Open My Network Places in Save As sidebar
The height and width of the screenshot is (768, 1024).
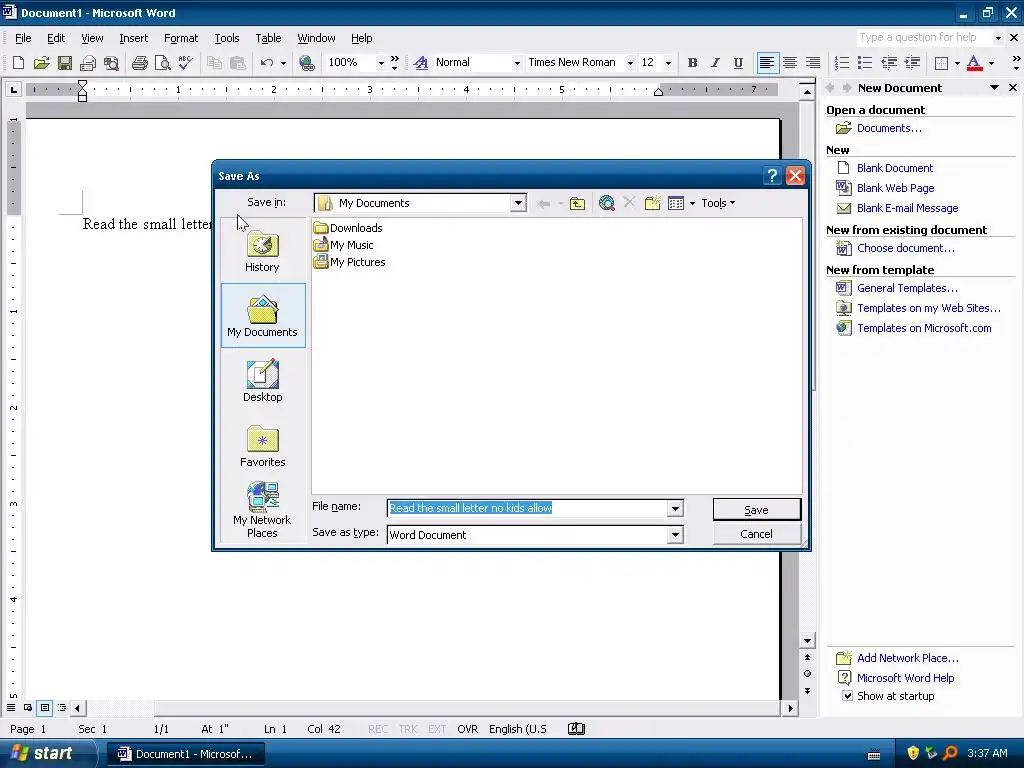[x=263, y=510]
